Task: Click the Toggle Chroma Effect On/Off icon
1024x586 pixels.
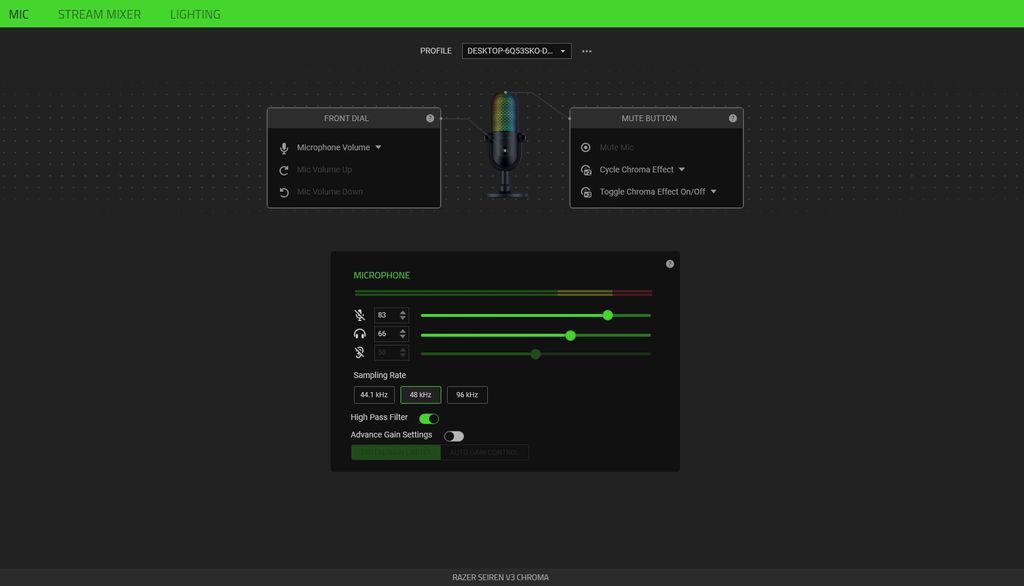Action: [x=586, y=191]
